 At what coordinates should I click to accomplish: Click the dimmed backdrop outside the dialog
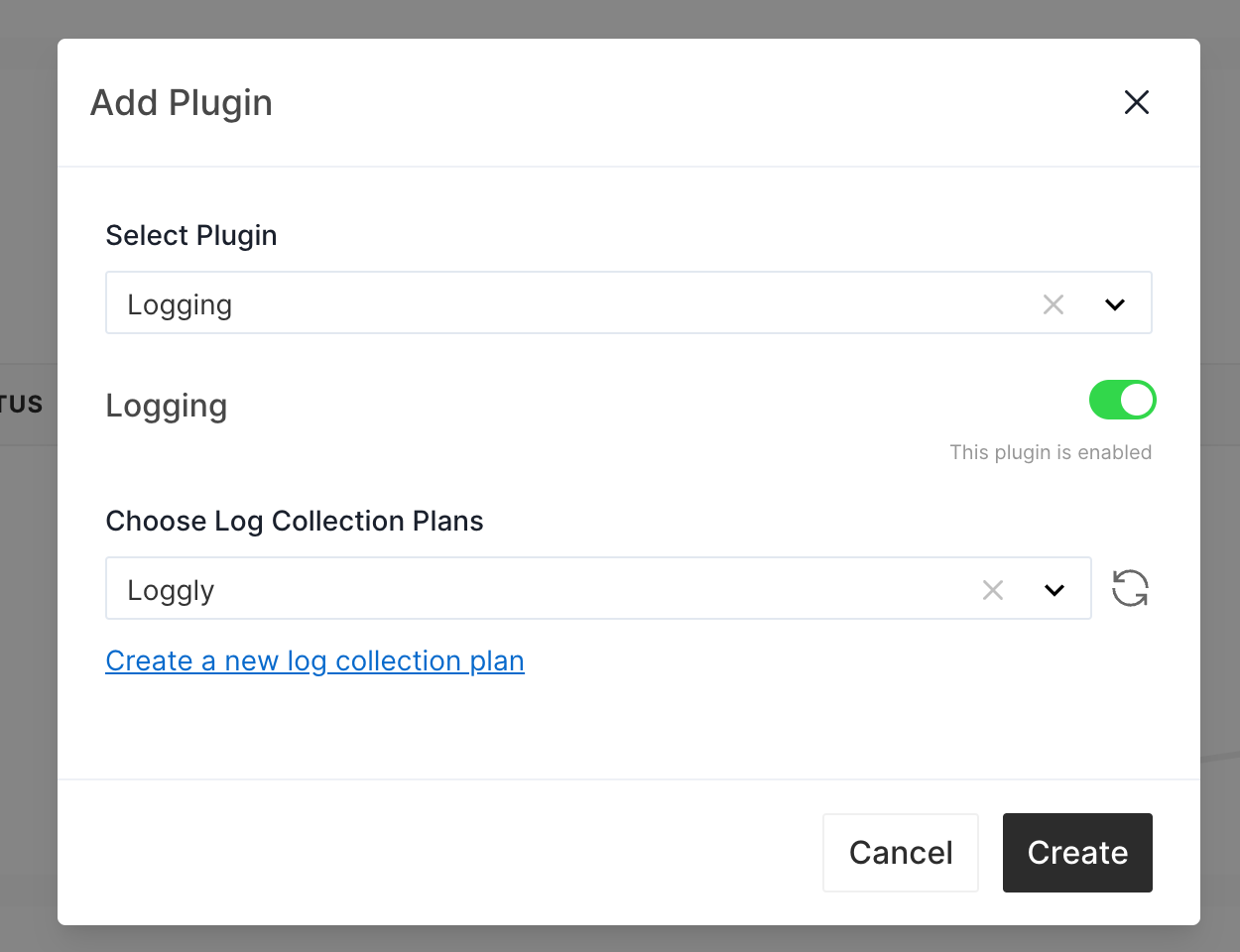(28, 645)
